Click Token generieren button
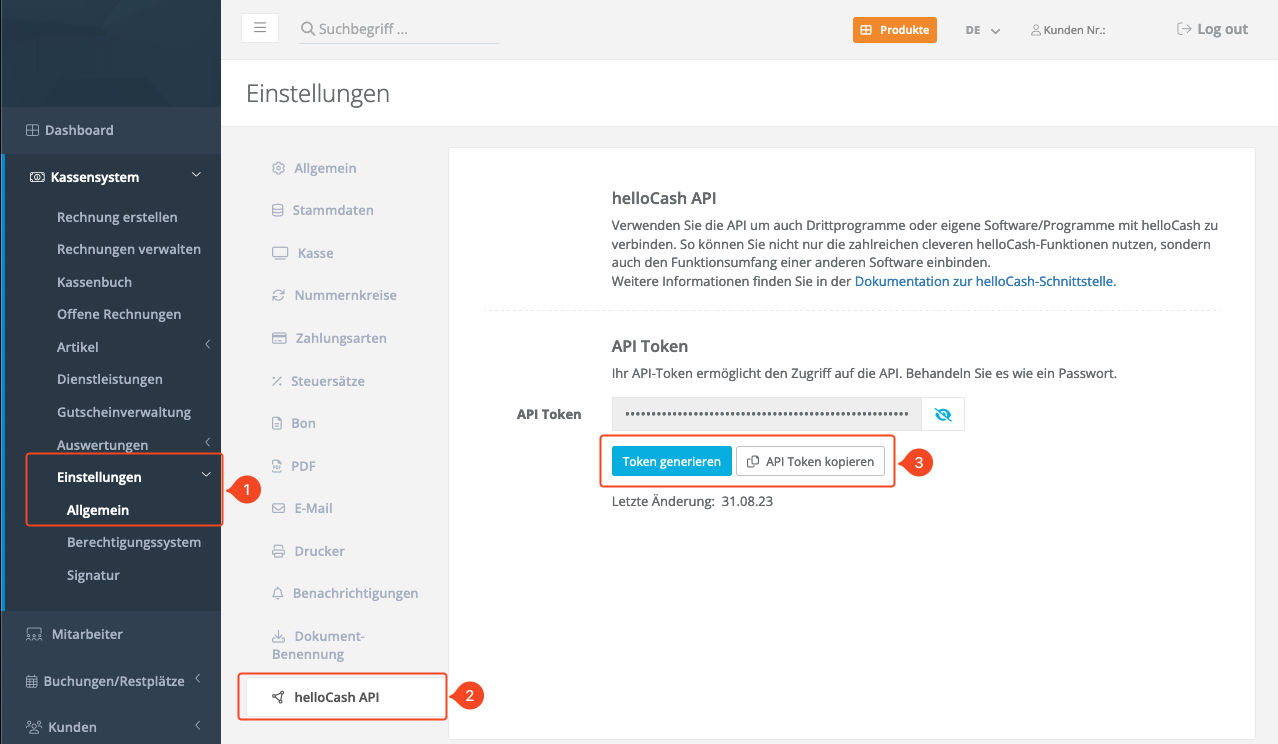 672,461
